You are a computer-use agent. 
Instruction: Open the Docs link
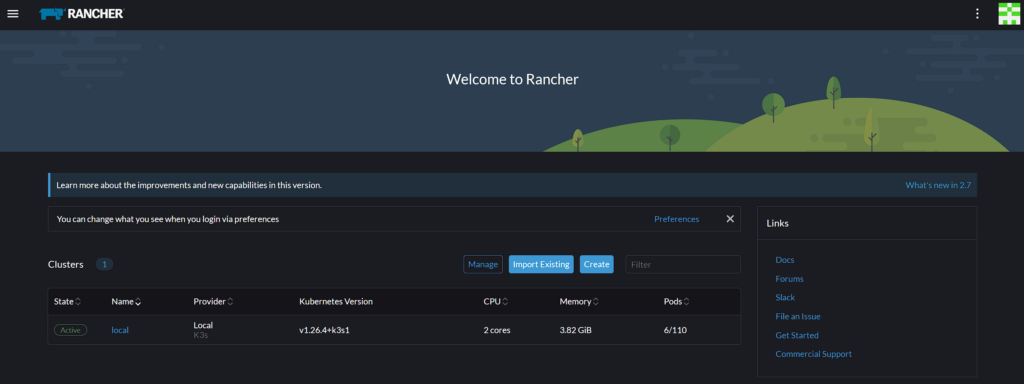pos(785,260)
